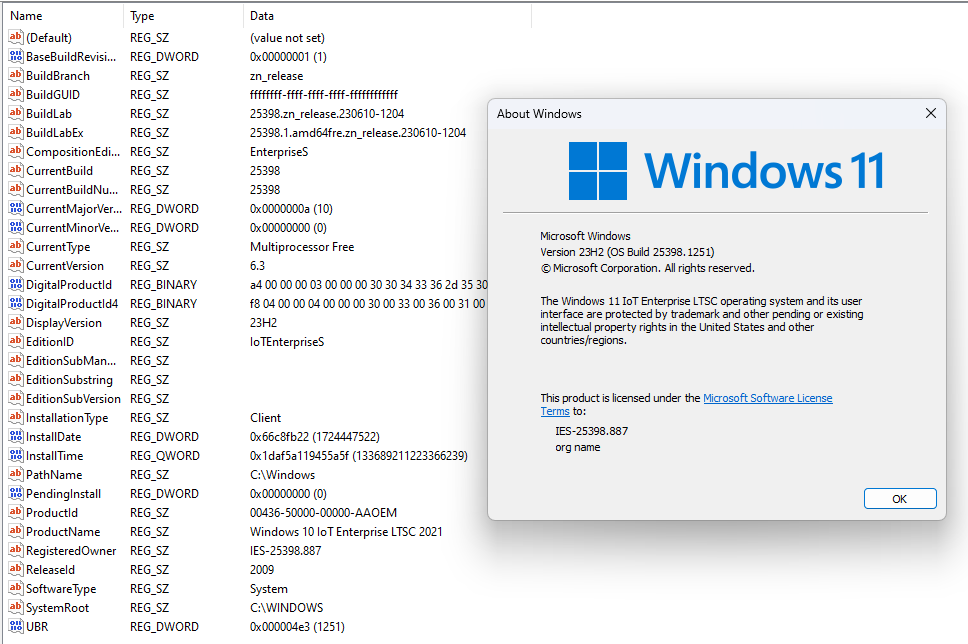The height and width of the screenshot is (644, 968).
Task: Click the BaseBuildRevision DWORD icon
Action: (15, 56)
